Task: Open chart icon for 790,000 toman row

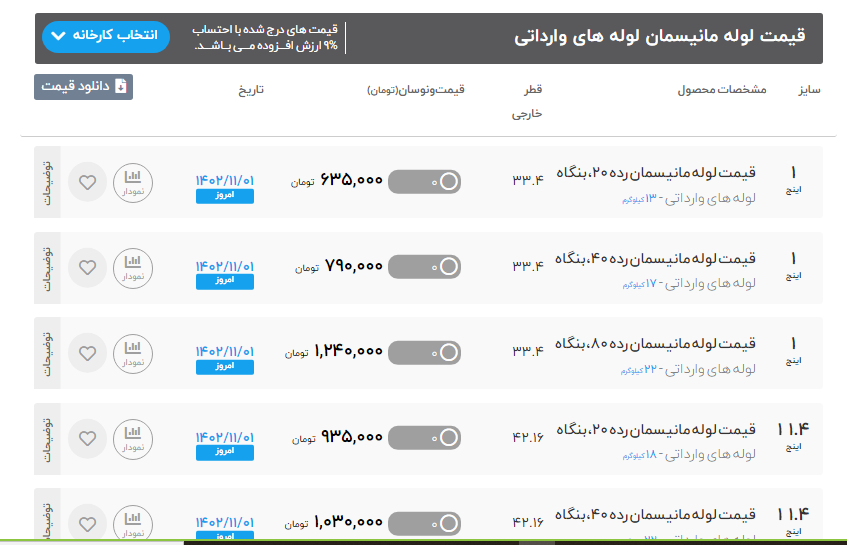Action: (132, 267)
